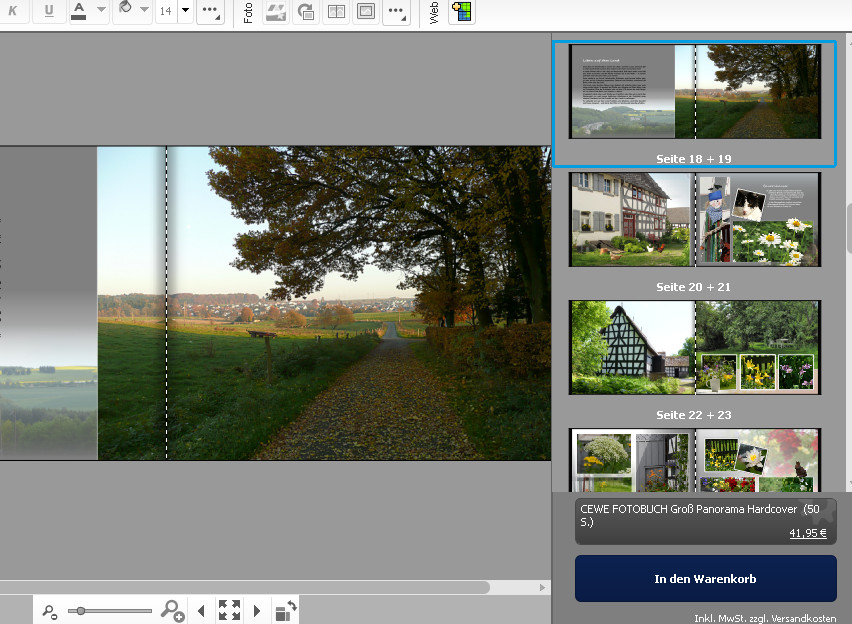Click the zoom out magnifier
This screenshot has width=852, height=624.
[49, 611]
